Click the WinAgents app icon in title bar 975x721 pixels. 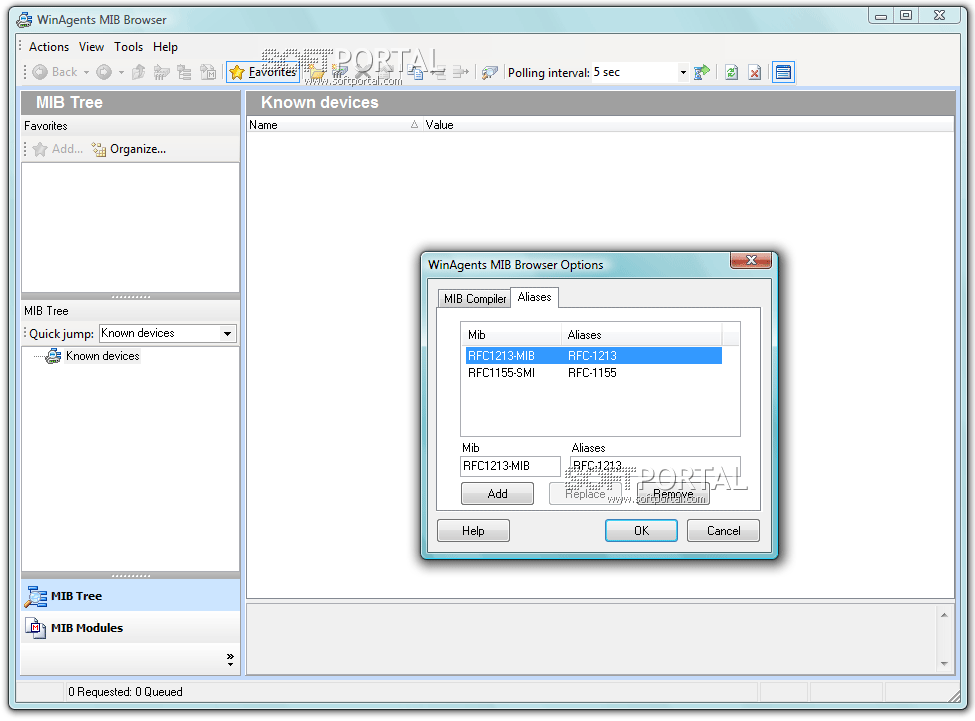24,20
